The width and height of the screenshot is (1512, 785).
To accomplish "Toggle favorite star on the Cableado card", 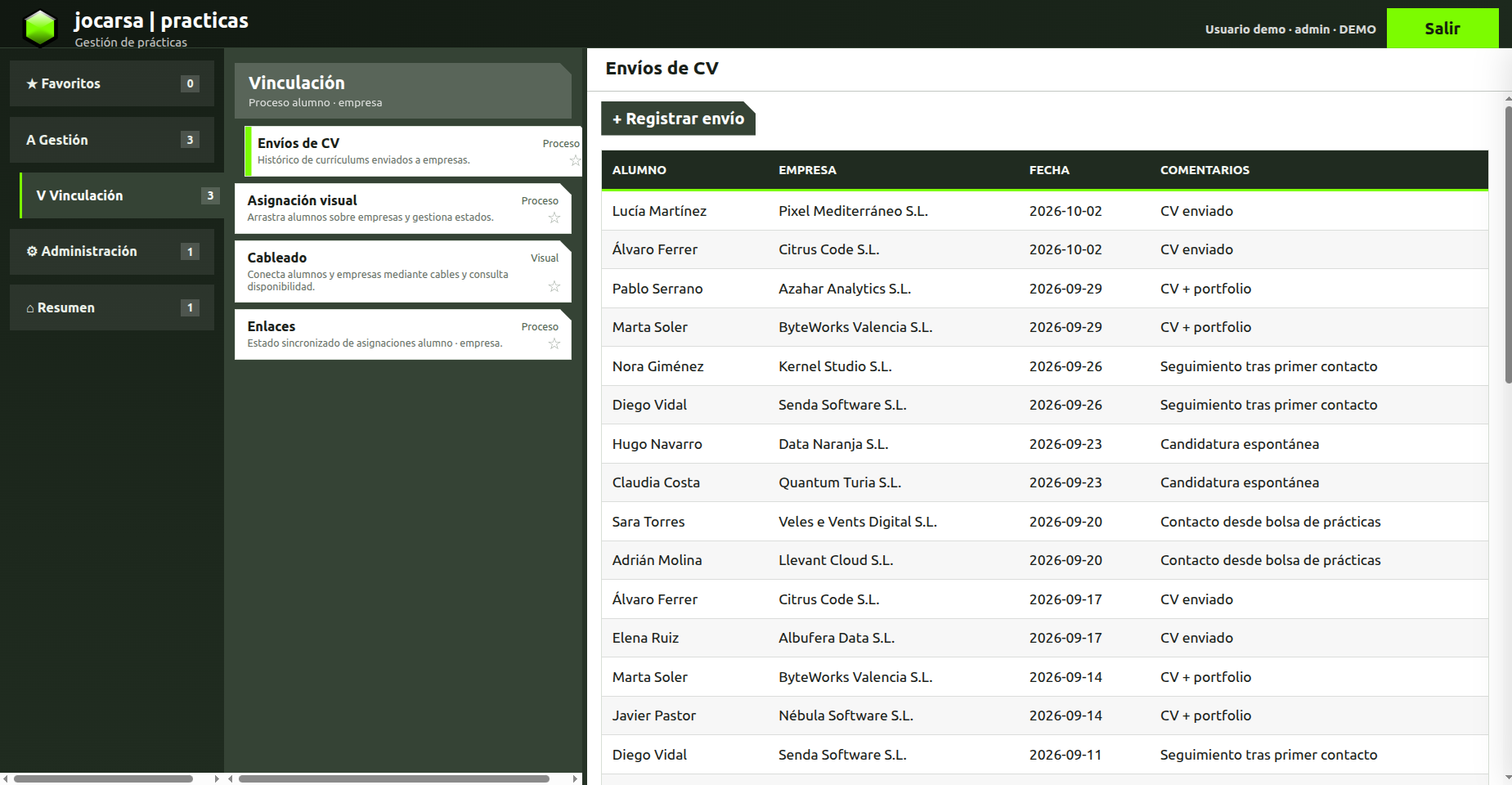I will [x=554, y=286].
